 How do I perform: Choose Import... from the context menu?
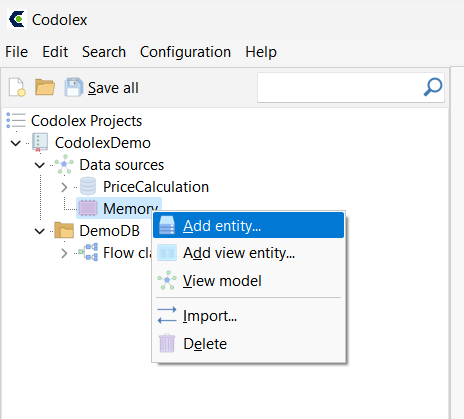(x=248, y=316)
